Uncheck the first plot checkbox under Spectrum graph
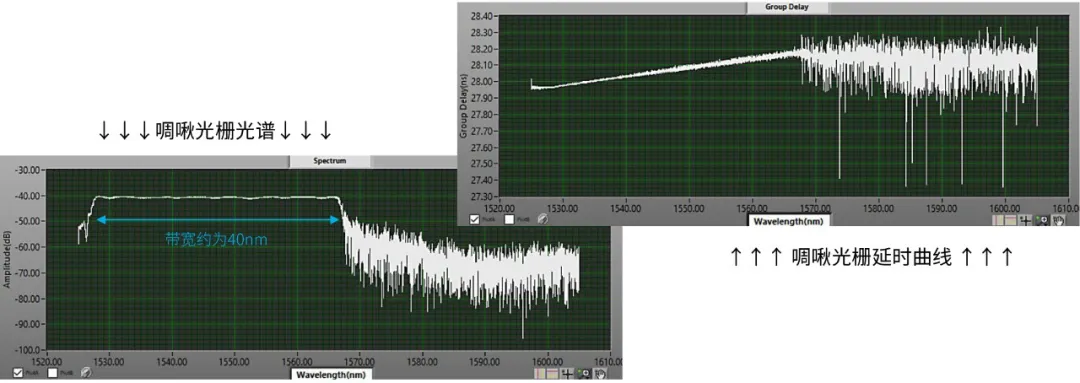 tap(18, 373)
